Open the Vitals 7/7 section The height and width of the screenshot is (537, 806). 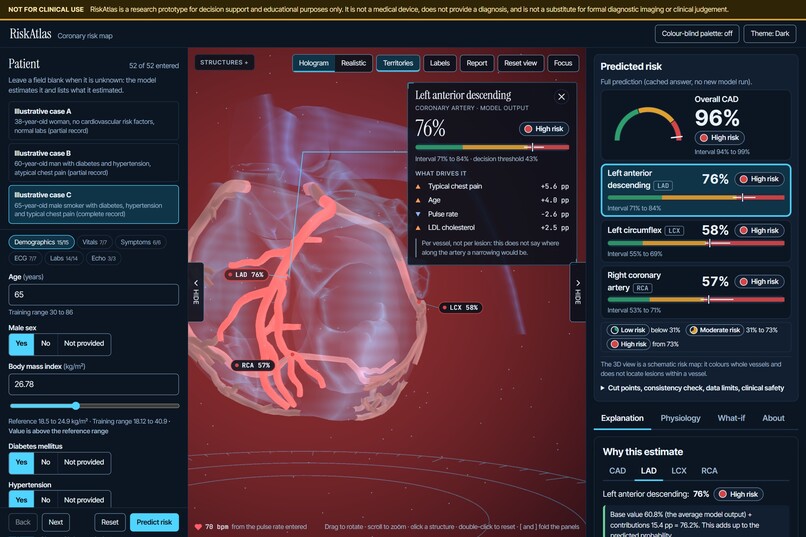[x=95, y=242]
